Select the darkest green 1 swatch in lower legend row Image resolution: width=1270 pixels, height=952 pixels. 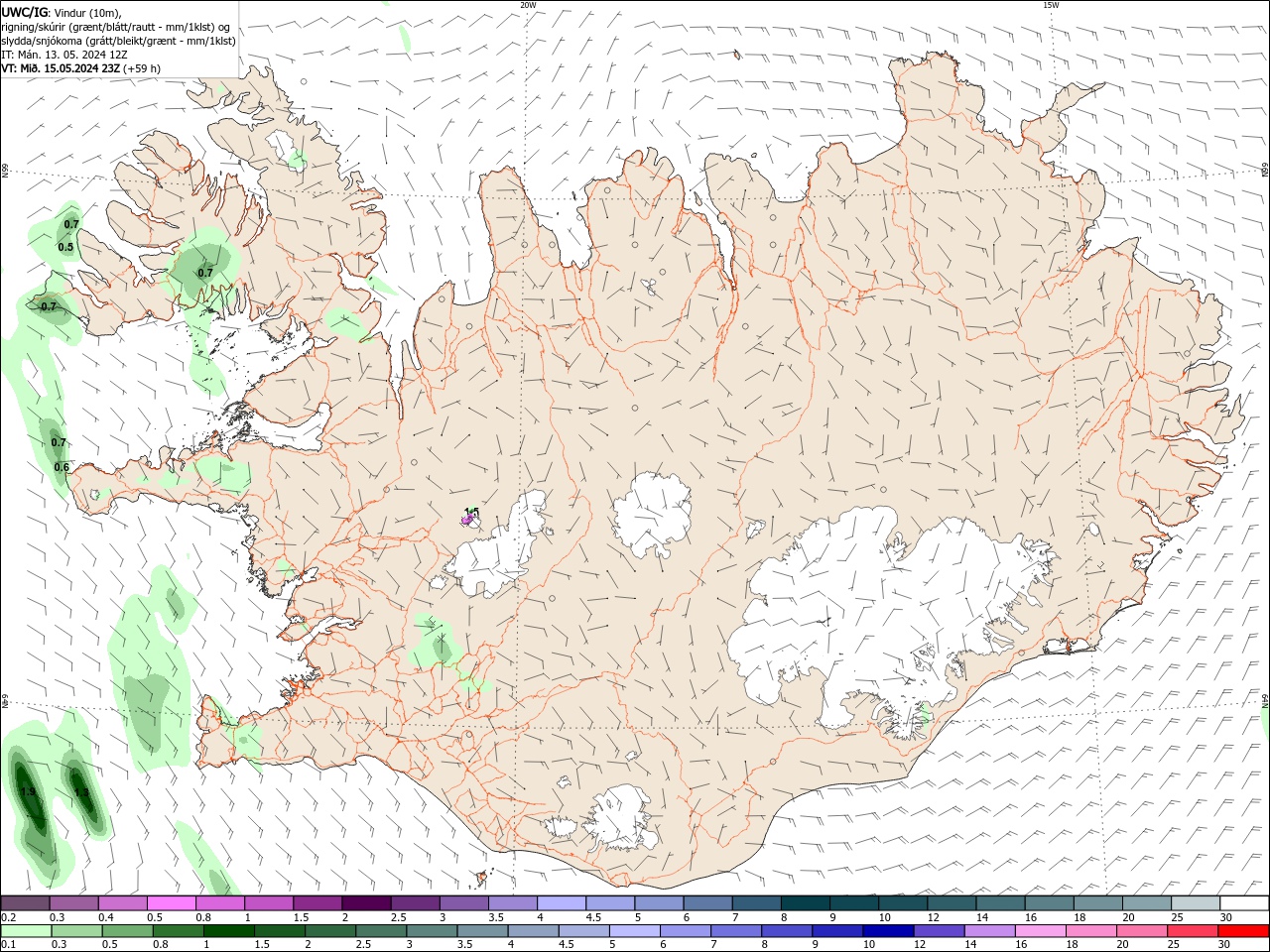[x=227, y=931]
